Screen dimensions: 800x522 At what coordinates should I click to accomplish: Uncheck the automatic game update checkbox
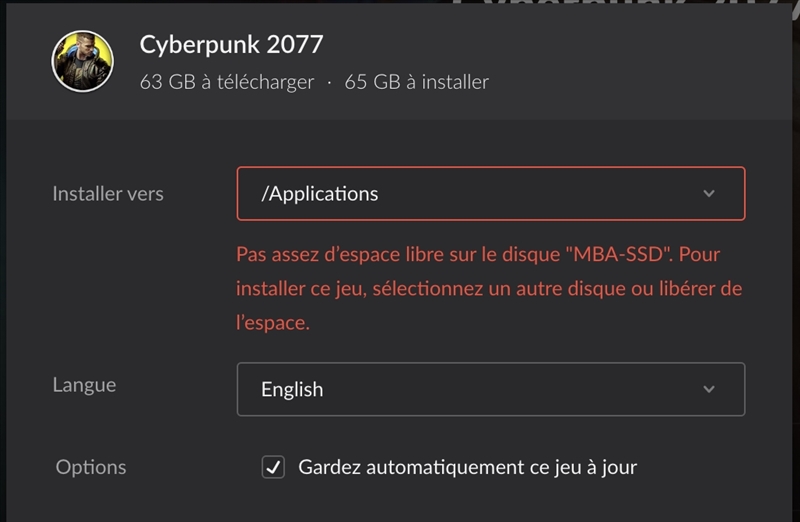click(x=272, y=467)
